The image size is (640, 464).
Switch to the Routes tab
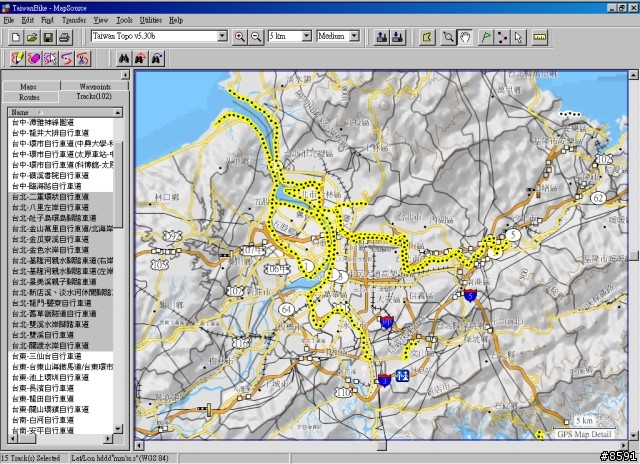point(29,97)
